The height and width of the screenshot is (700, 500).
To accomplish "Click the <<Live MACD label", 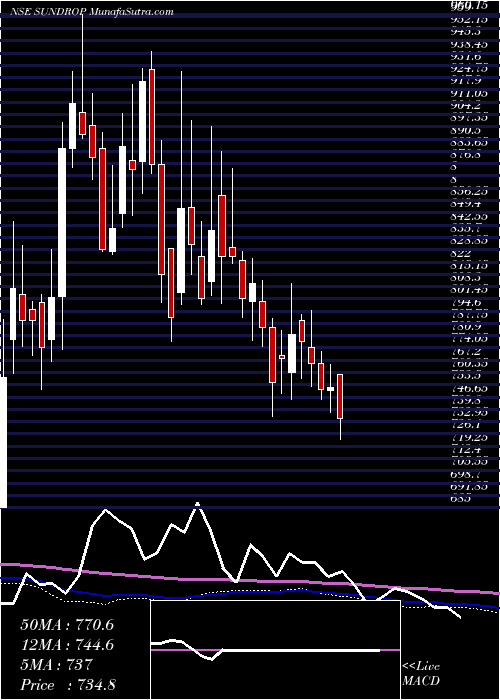I will pos(421,674).
